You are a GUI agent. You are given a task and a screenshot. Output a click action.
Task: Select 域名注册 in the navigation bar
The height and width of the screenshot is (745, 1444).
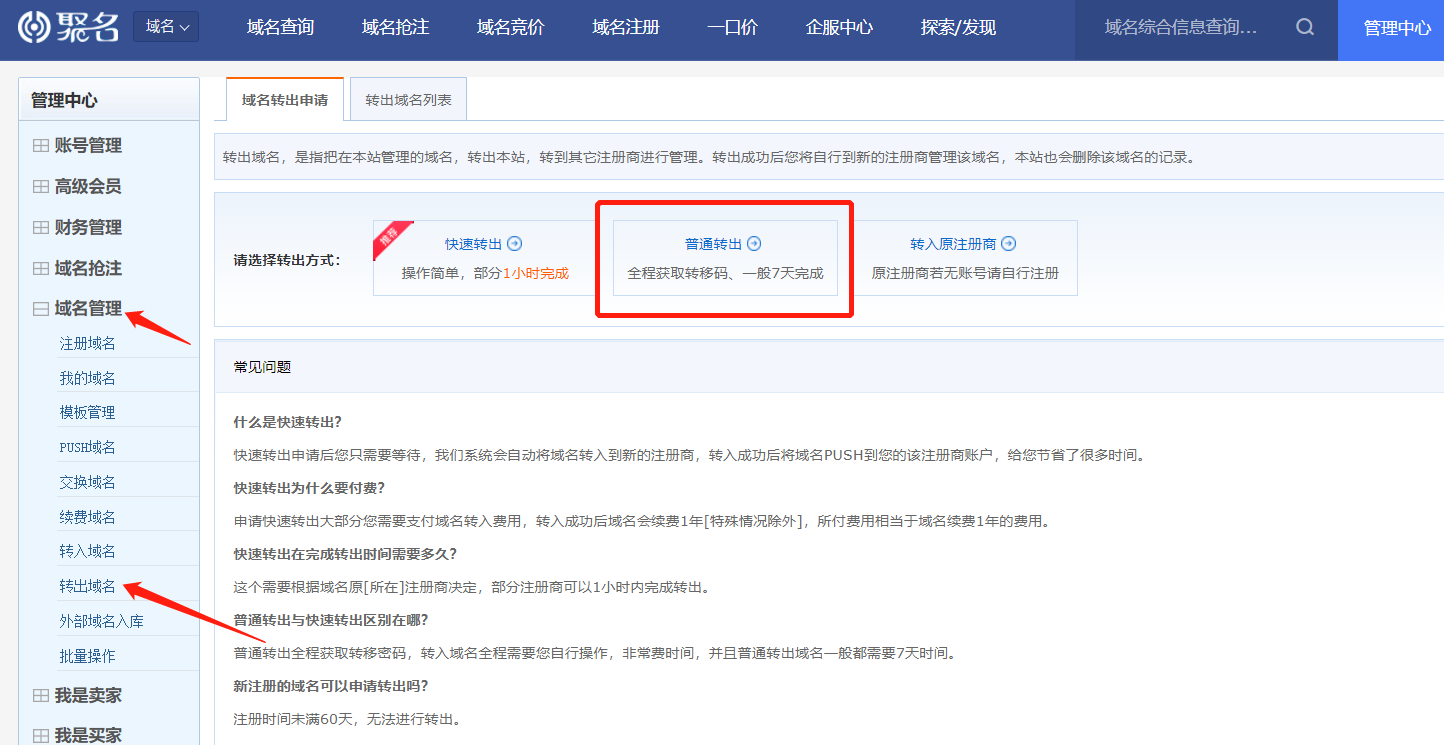(x=626, y=28)
